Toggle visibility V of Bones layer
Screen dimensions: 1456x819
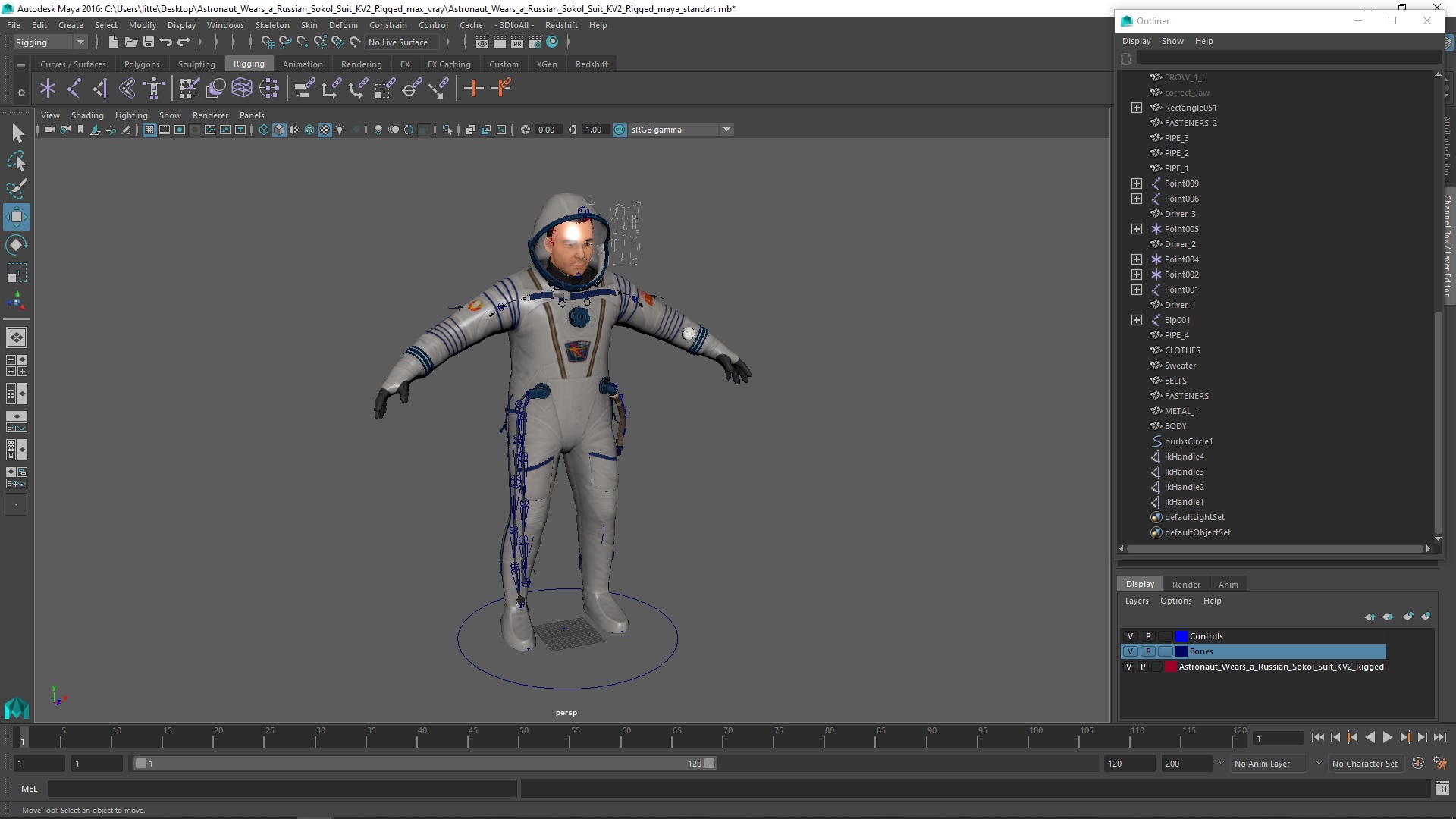coord(1130,651)
